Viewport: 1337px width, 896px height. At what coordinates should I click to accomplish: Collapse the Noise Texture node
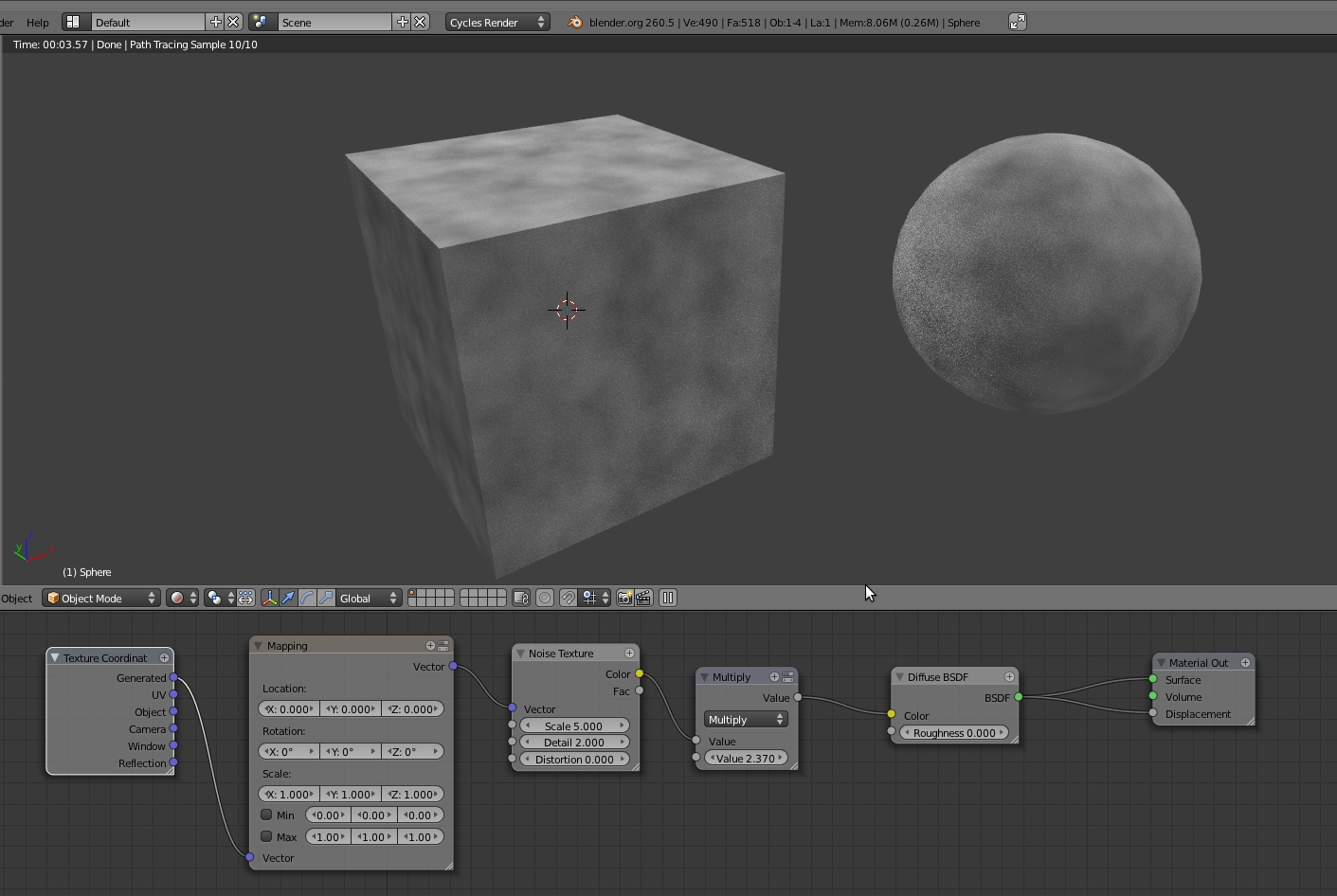[x=520, y=653]
